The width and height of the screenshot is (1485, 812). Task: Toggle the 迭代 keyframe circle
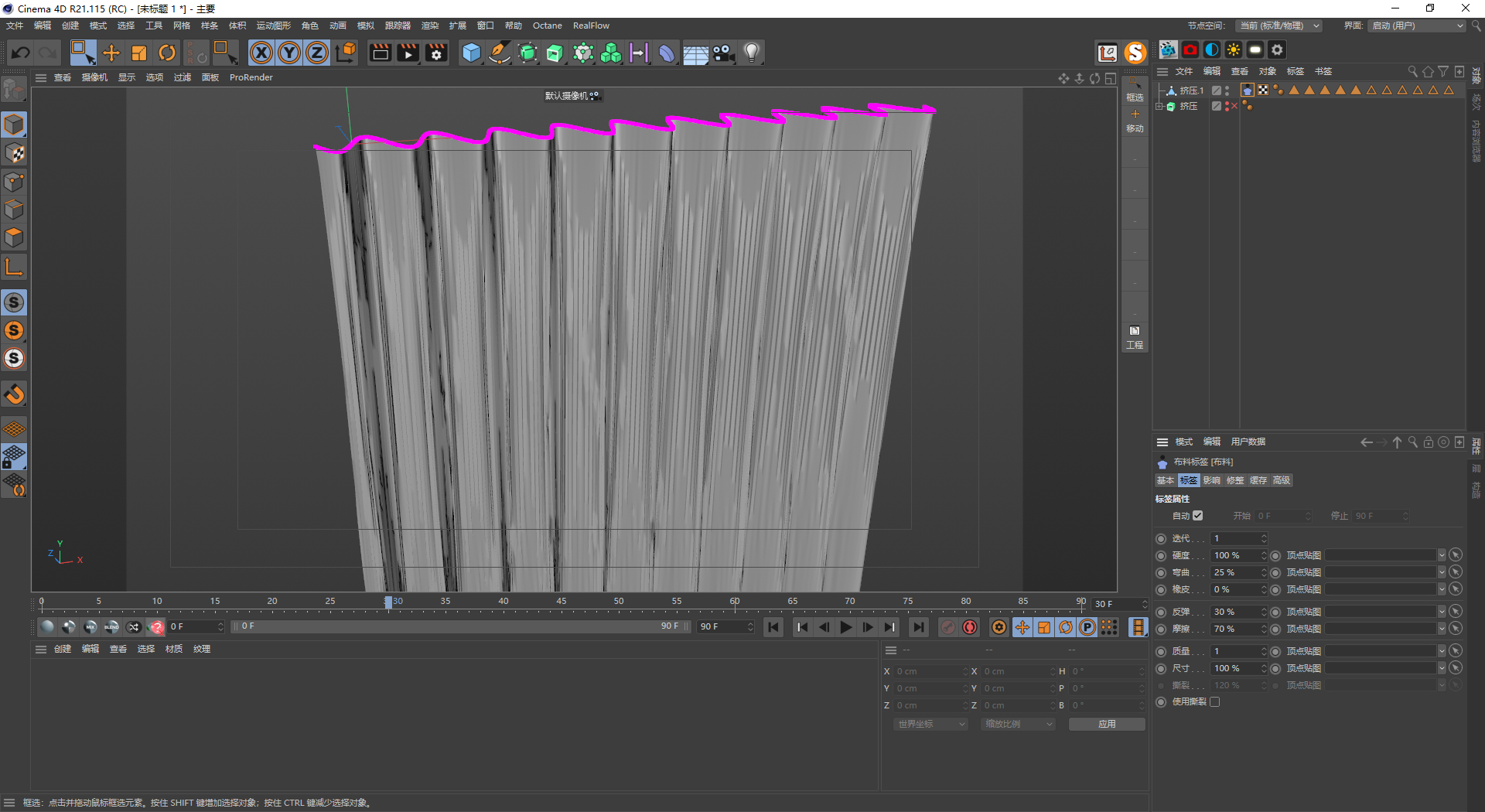1161,538
